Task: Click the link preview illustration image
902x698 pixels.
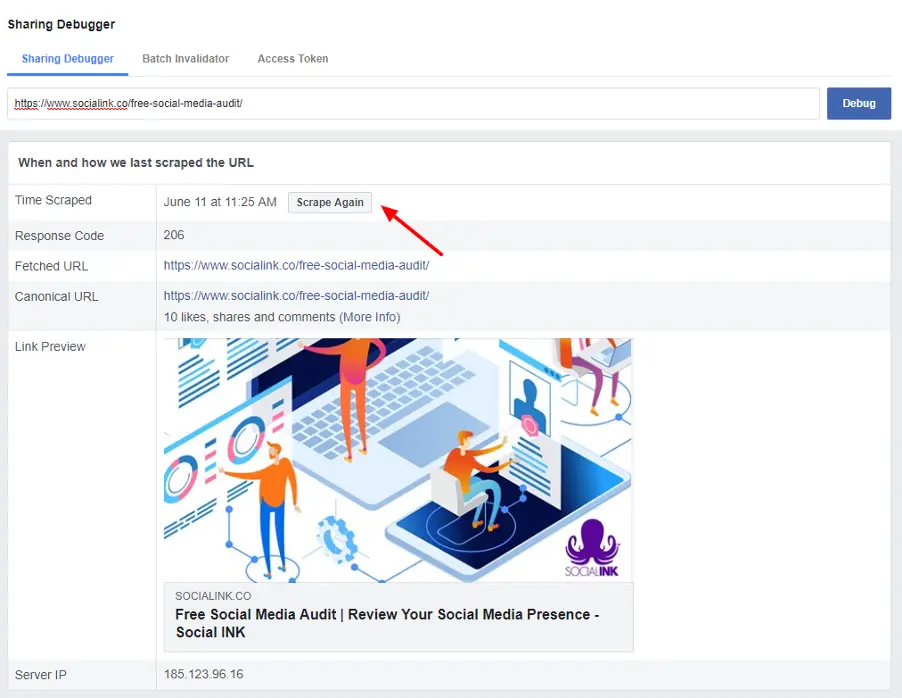Action: [398, 460]
